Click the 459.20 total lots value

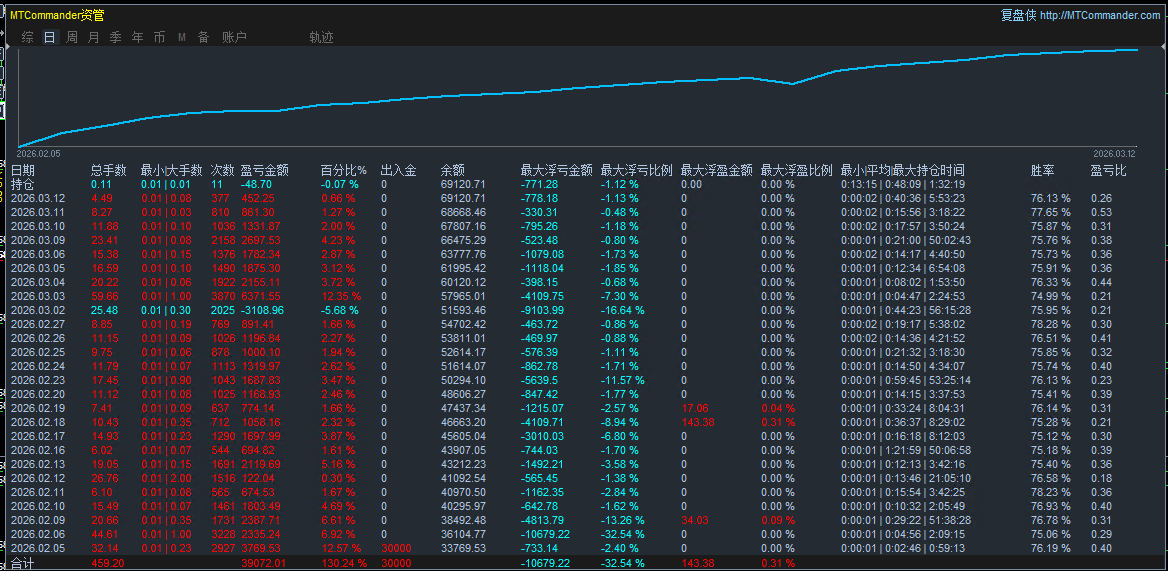(x=107, y=564)
